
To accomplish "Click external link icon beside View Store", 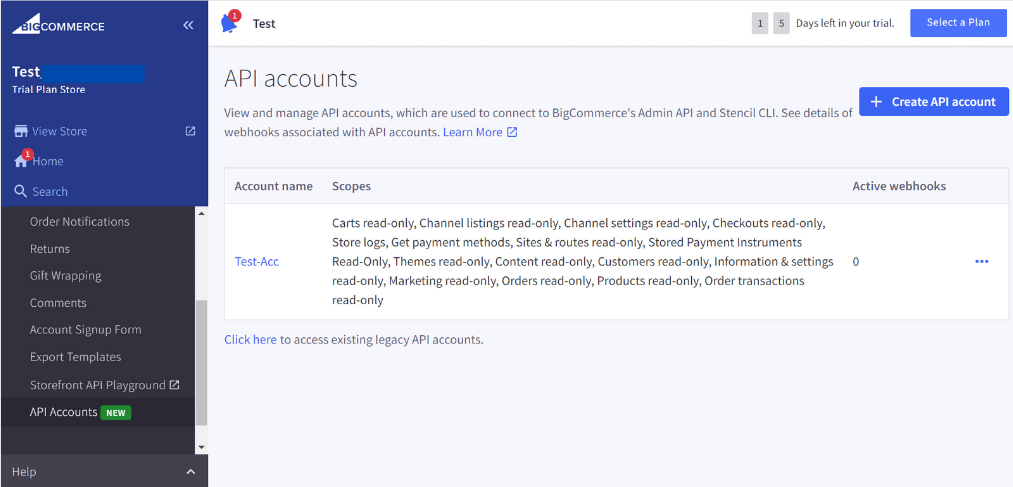I will click(190, 131).
